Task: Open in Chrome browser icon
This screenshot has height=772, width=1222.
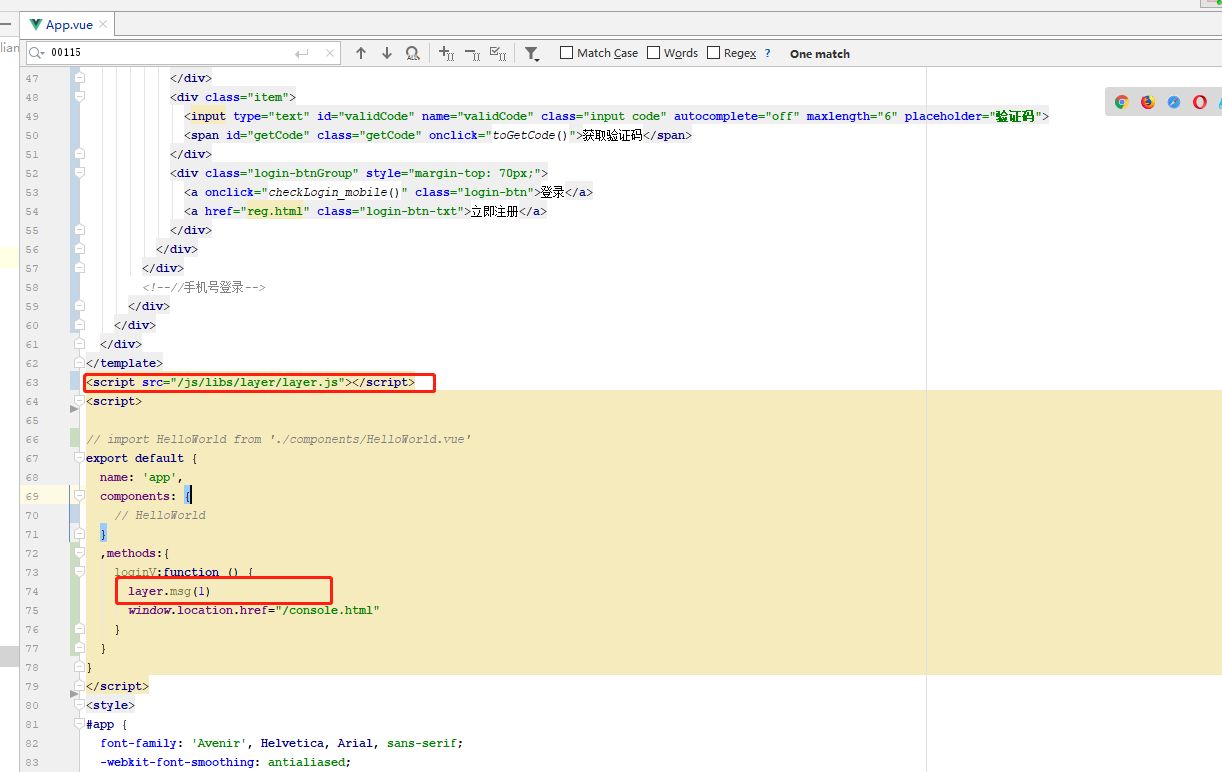Action: (1122, 102)
